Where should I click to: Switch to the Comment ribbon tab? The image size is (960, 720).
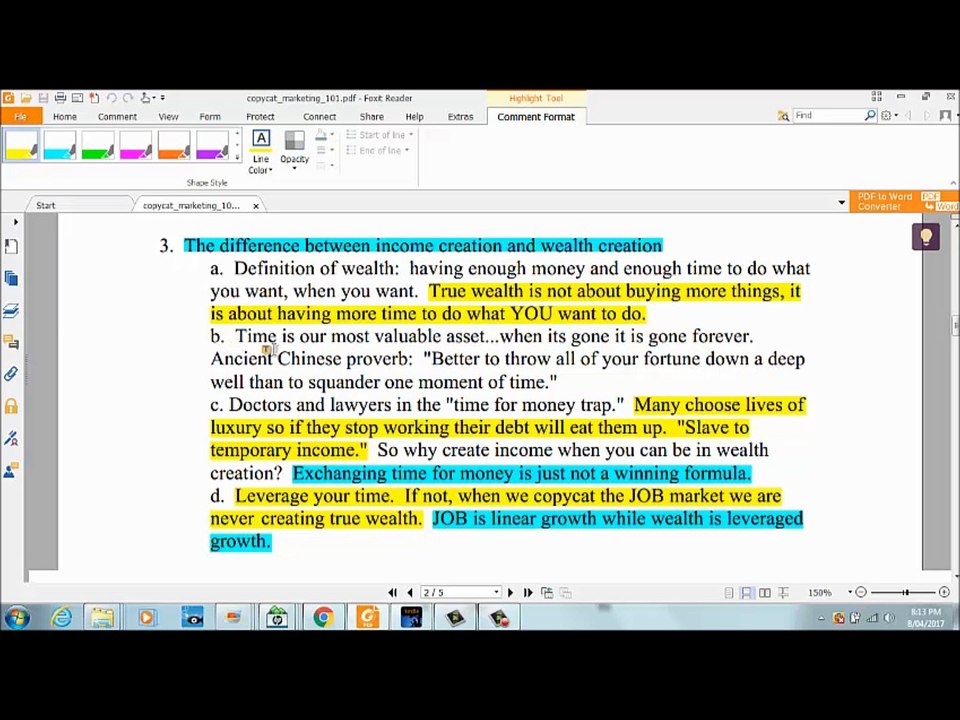[117, 116]
